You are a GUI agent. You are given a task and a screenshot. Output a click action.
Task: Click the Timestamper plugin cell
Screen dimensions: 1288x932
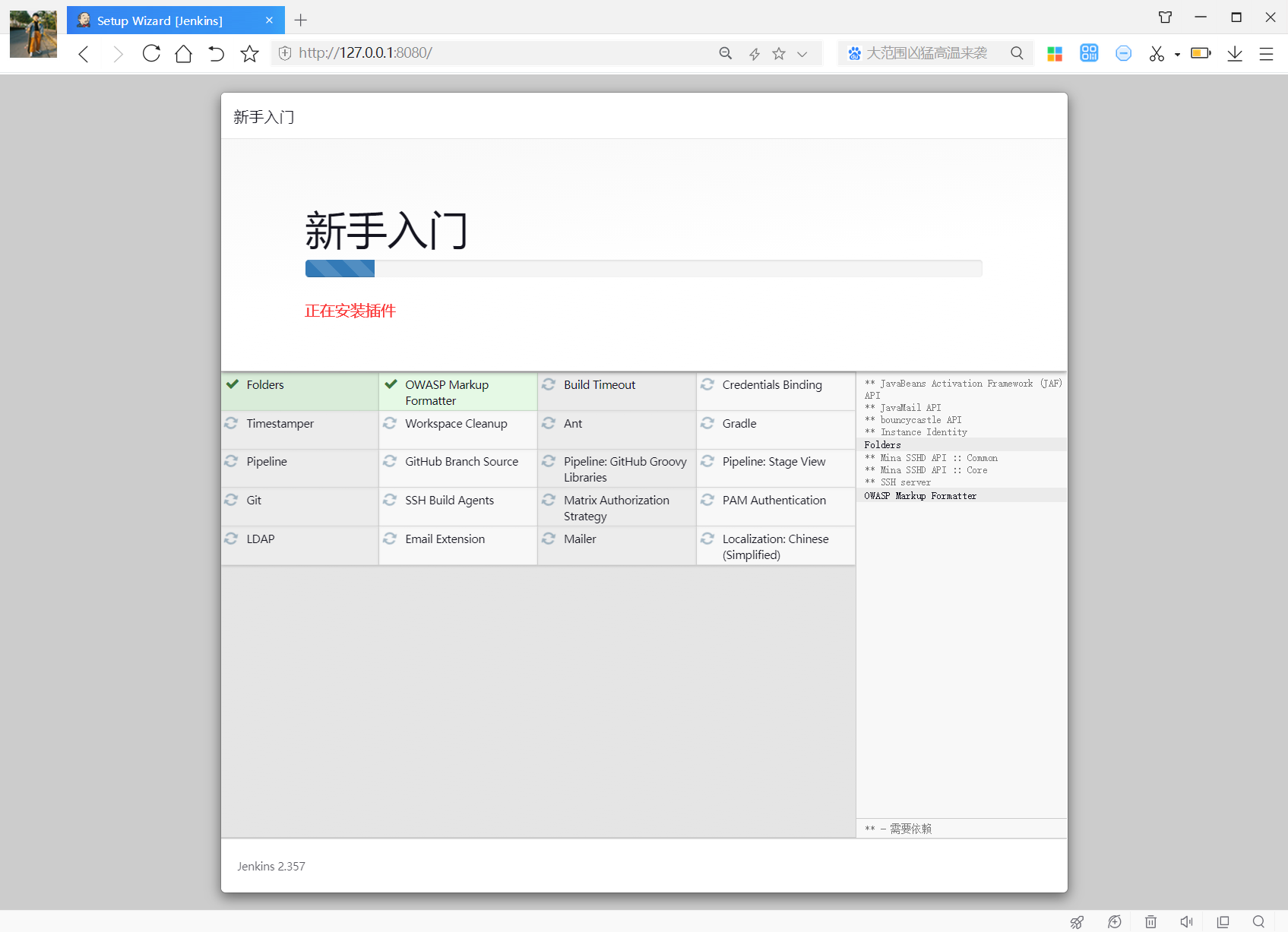coord(300,430)
